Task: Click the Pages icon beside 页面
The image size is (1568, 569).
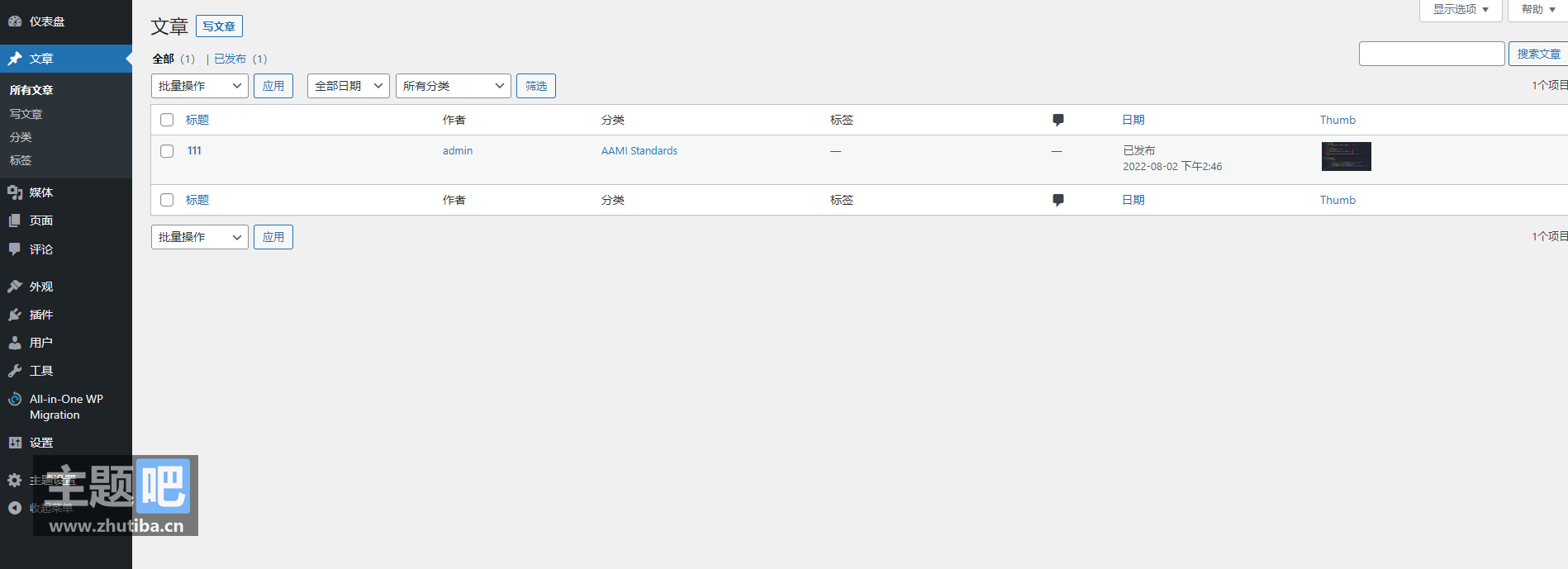Action: tap(15, 220)
